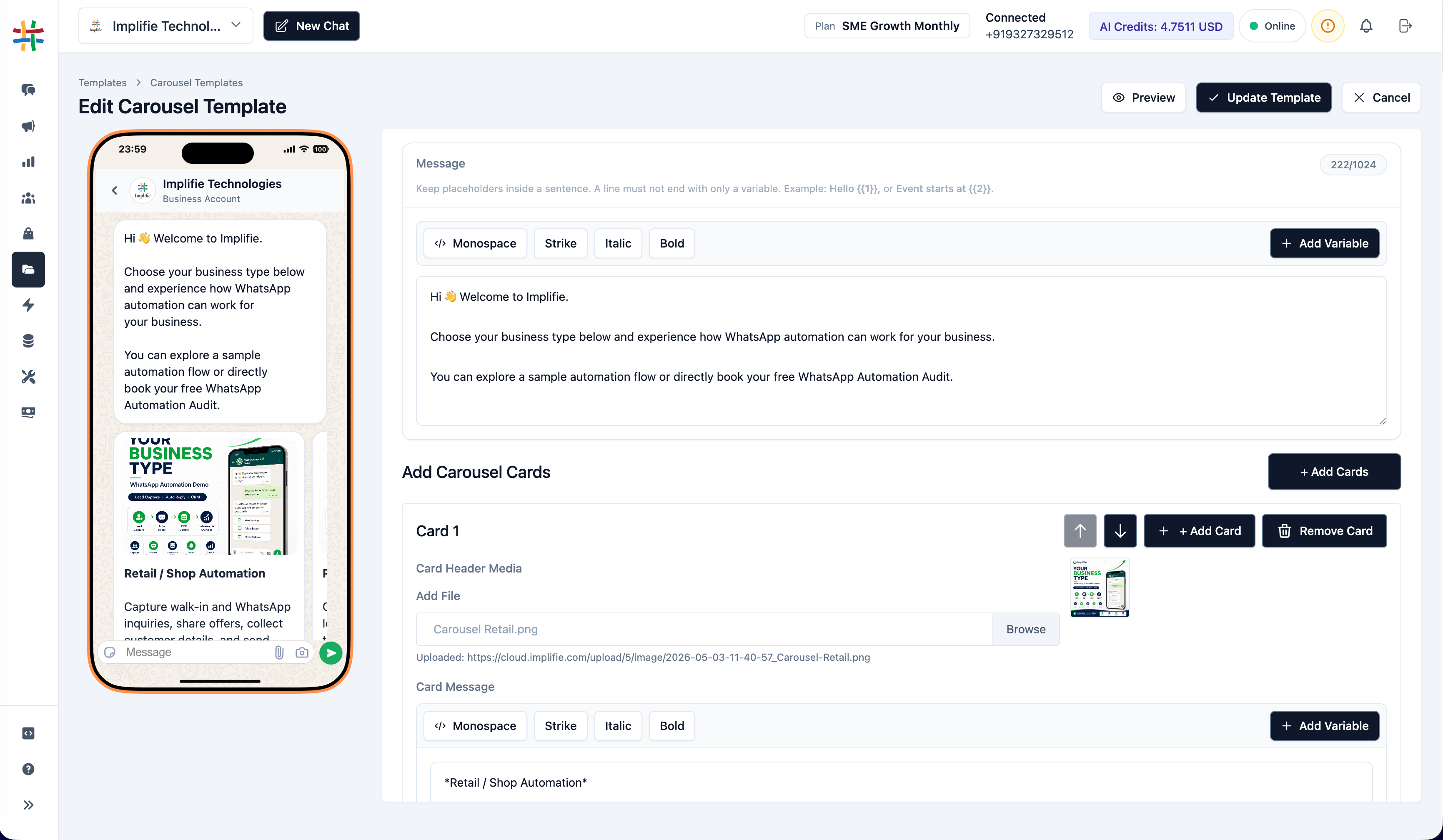Click + Add Card on Card 1

pyautogui.click(x=1199, y=531)
